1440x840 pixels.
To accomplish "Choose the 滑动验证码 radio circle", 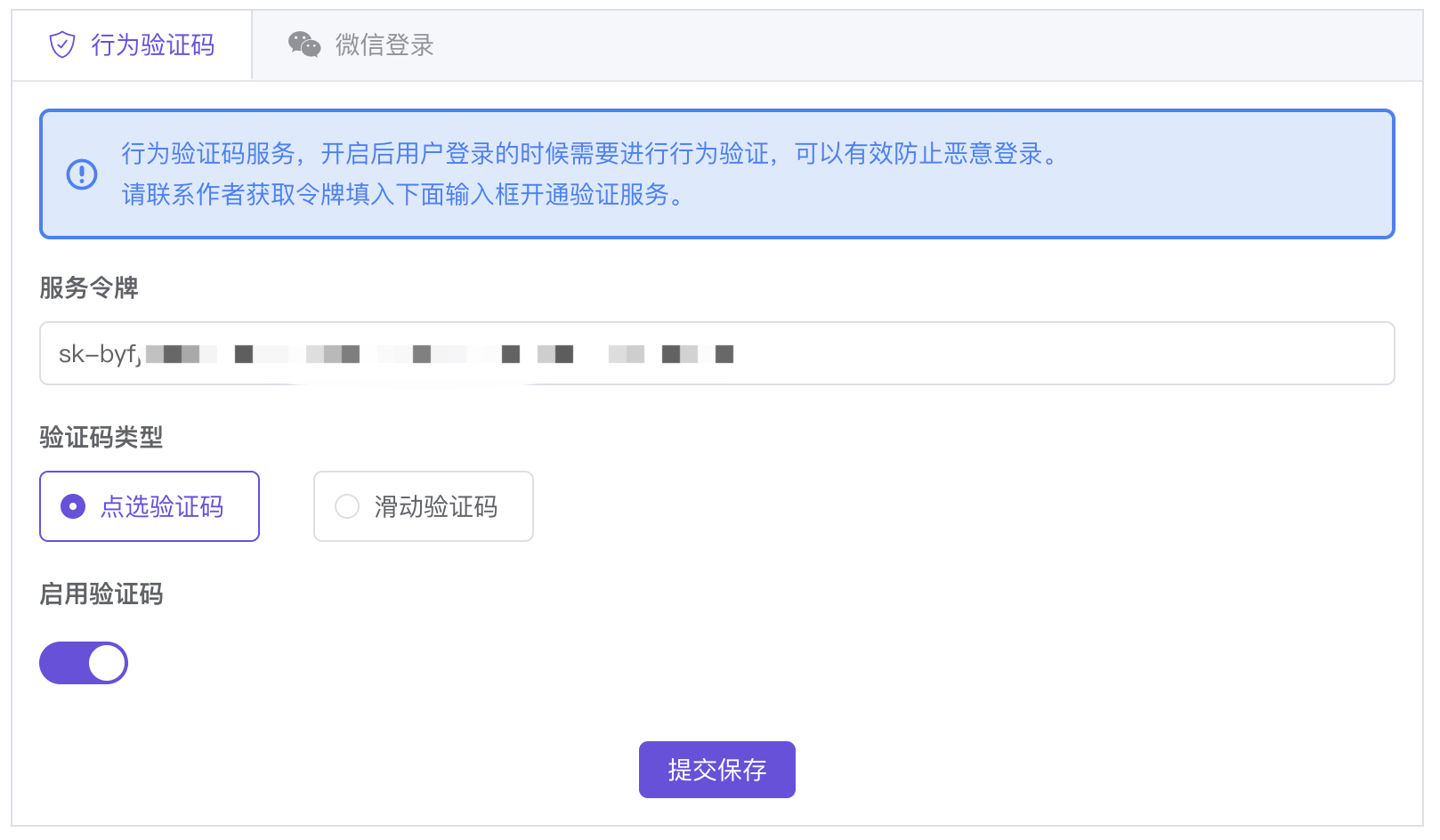I will tap(347, 506).
